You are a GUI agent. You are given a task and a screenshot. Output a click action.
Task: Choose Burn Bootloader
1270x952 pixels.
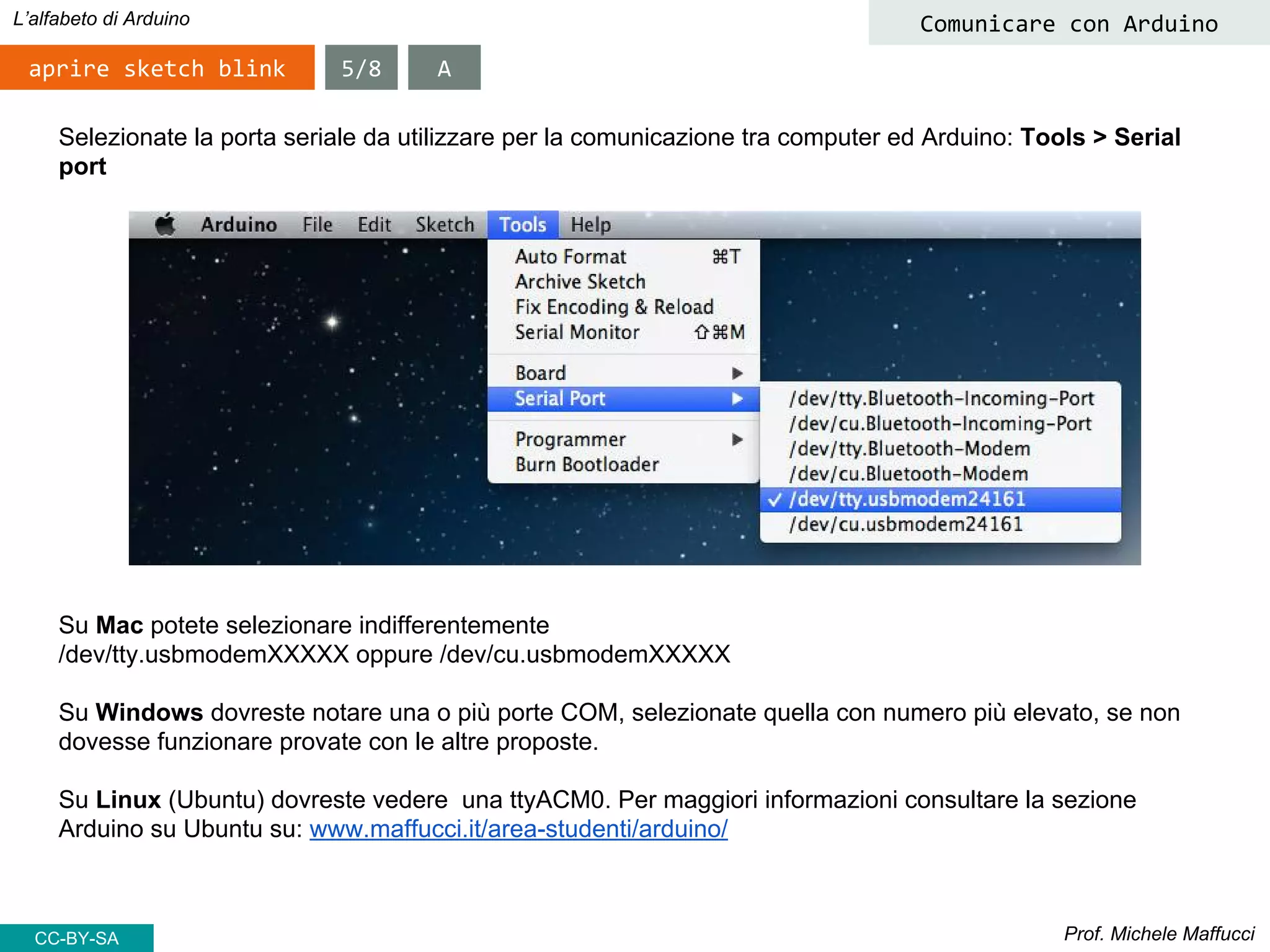coord(624,464)
